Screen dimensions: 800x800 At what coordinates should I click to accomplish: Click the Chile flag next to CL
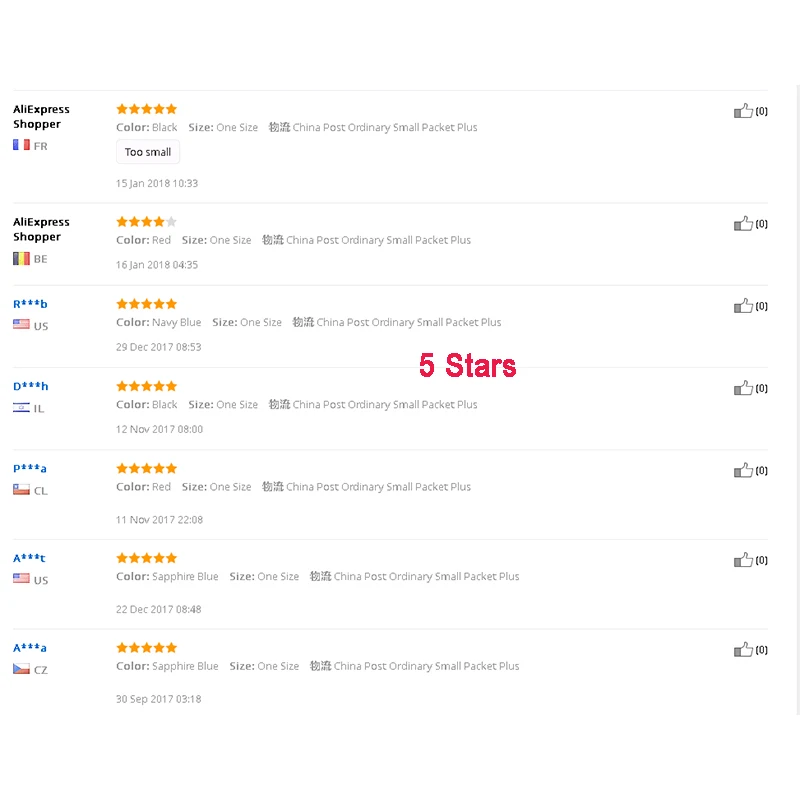(21, 490)
